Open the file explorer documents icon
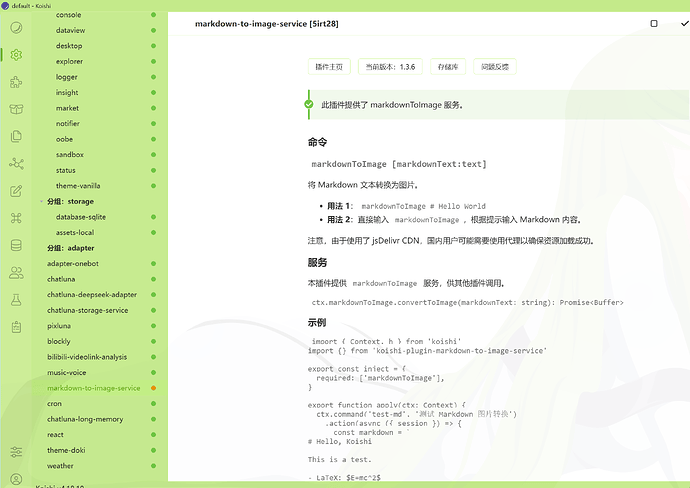This screenshot has height=488, width=690. click(16, 136)
